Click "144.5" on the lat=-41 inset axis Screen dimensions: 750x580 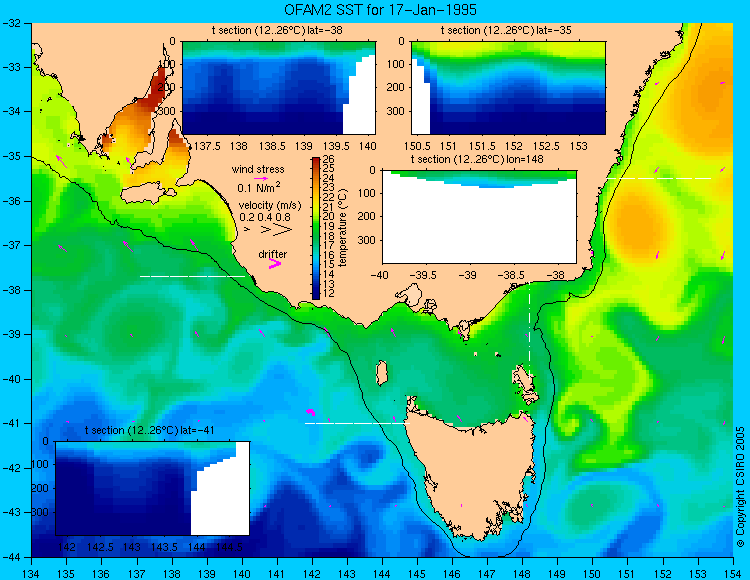pyautogui.click(x=229, y=547)
